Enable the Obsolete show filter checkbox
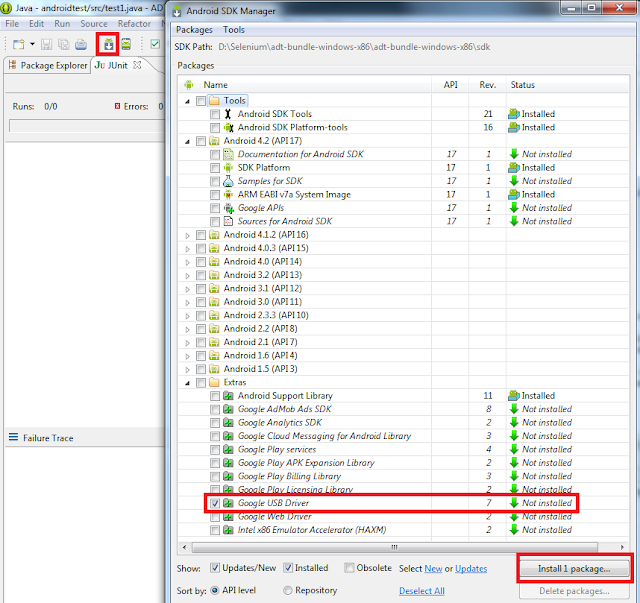The image size is (640, 603). 349,568
